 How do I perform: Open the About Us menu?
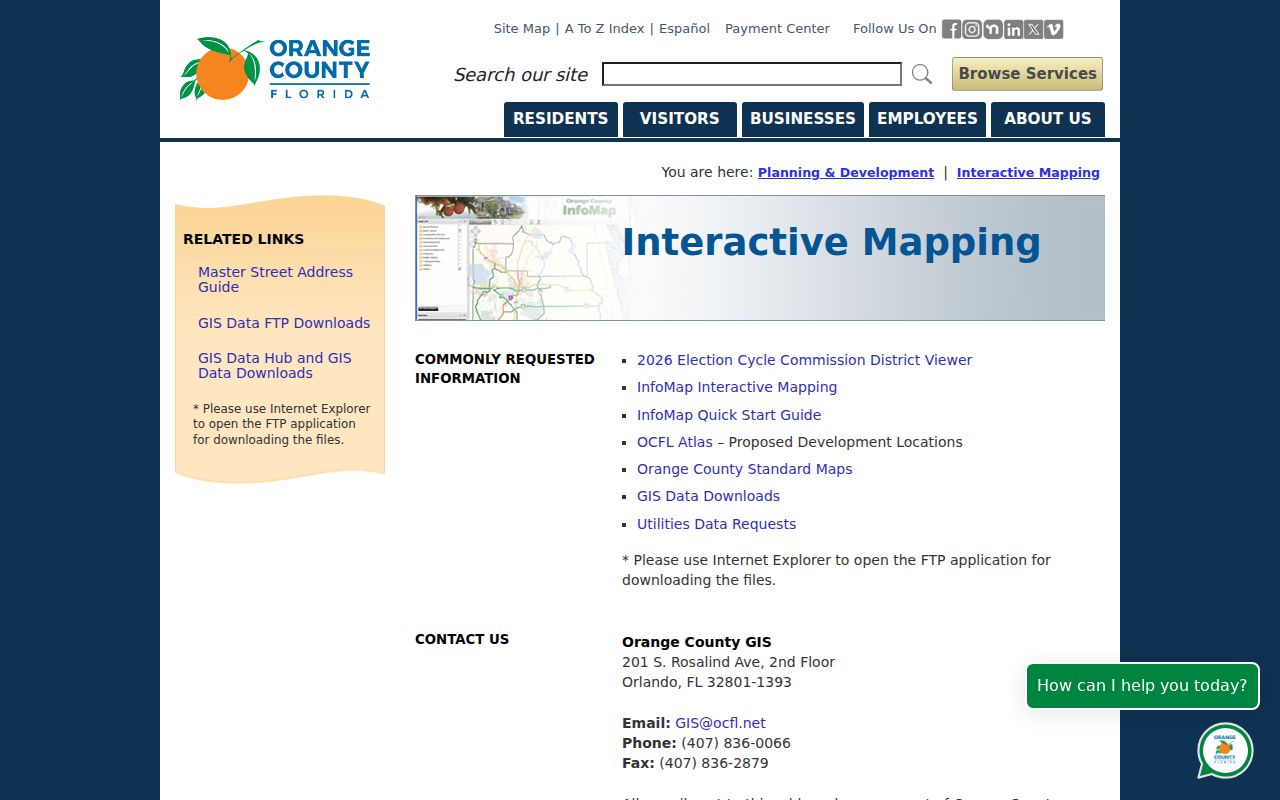click(x=1048, y=119)
